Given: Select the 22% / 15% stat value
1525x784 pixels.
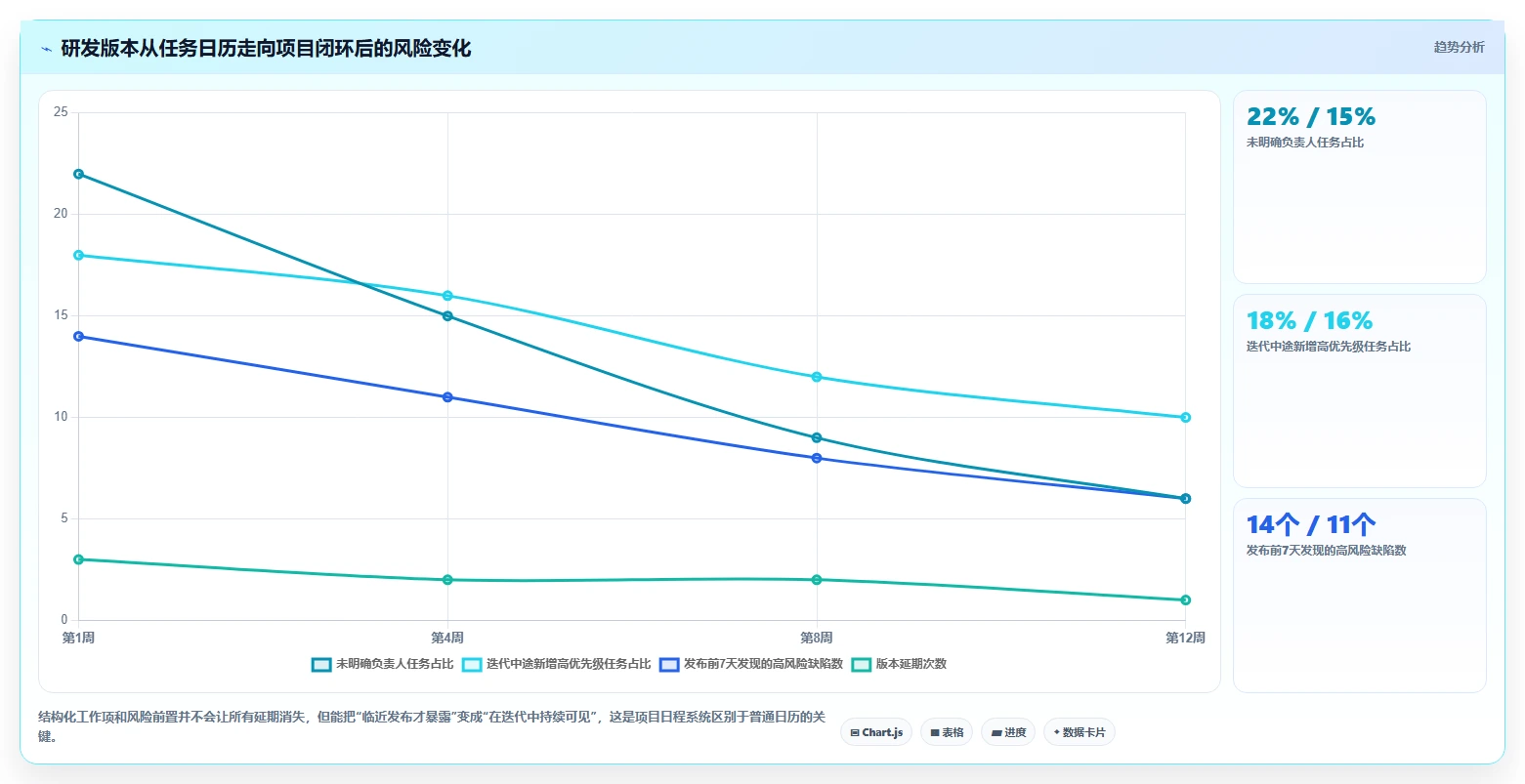Looking at the screenshot, I should (x=1311, y=117).
